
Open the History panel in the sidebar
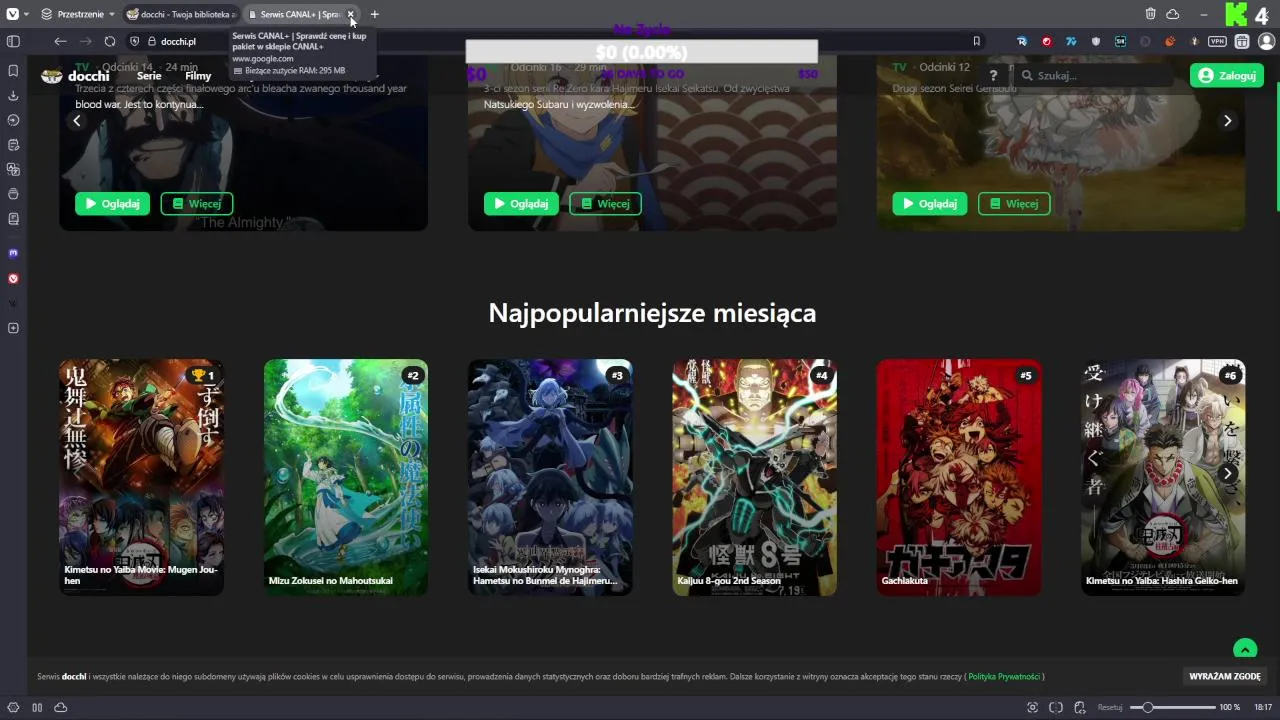pos(13,120)
